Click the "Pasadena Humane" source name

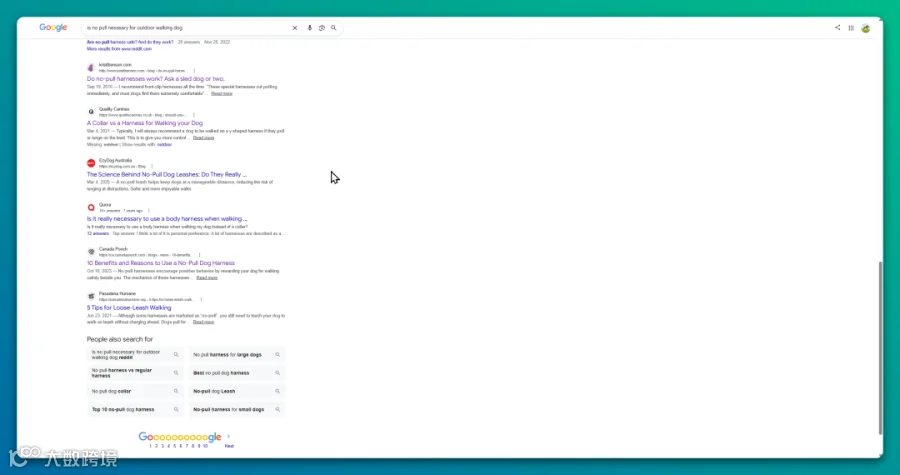[117, 294]
